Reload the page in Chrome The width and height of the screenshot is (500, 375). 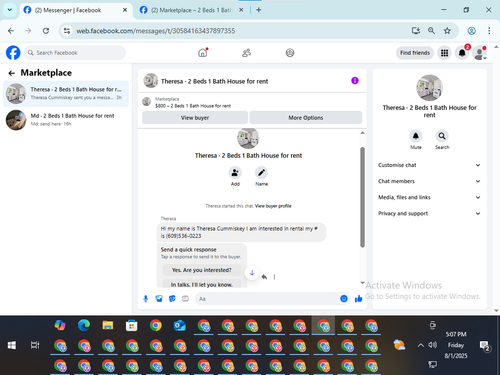(46, 31)
